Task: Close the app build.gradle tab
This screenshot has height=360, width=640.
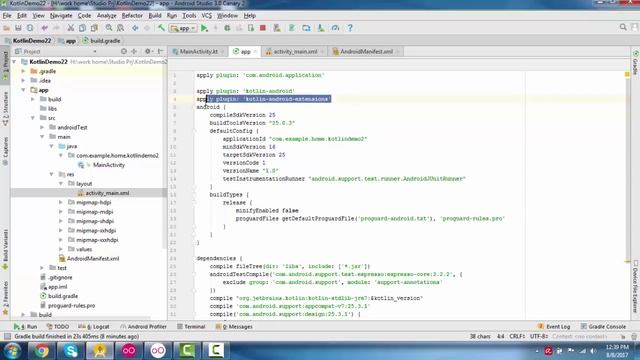Action: pos(256,51)
